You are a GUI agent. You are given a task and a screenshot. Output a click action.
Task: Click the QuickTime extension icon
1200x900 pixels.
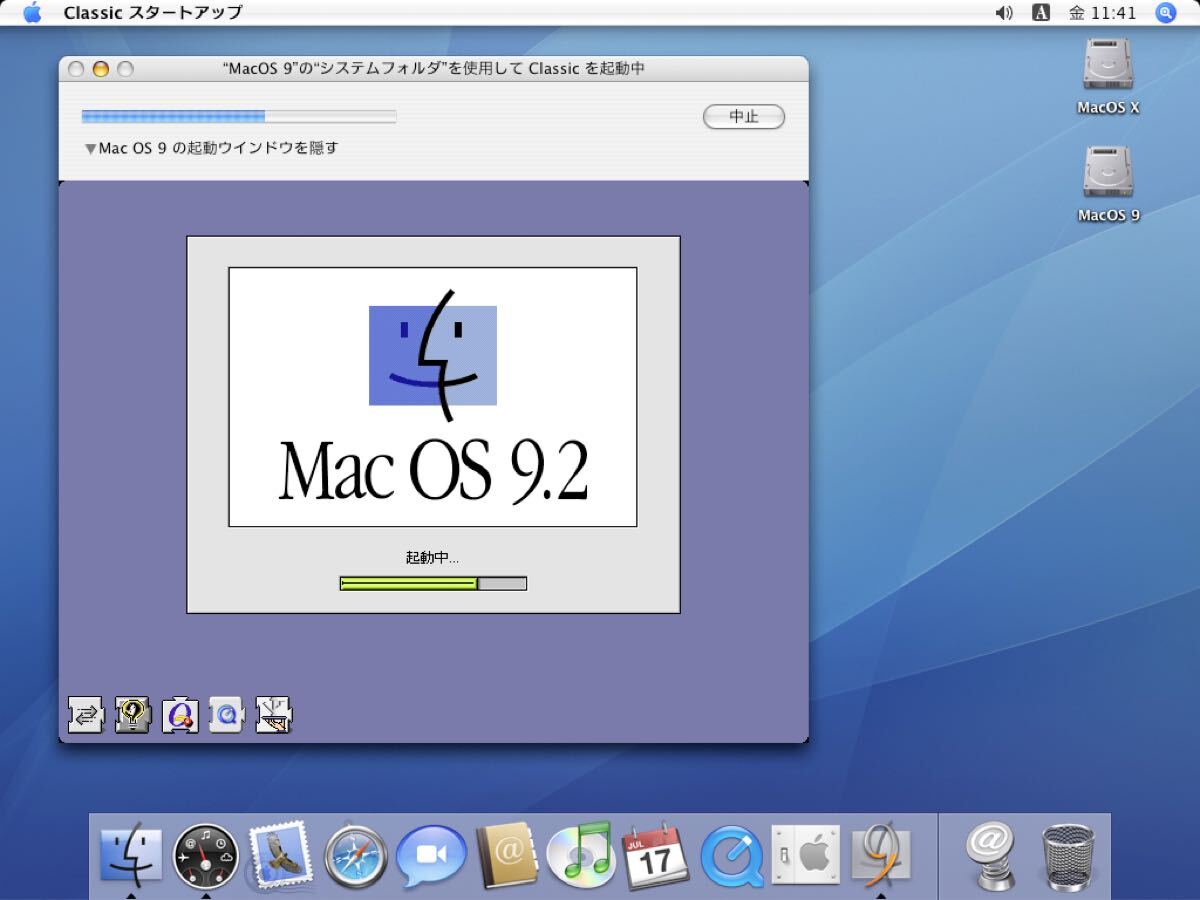[x=227, y=714]
